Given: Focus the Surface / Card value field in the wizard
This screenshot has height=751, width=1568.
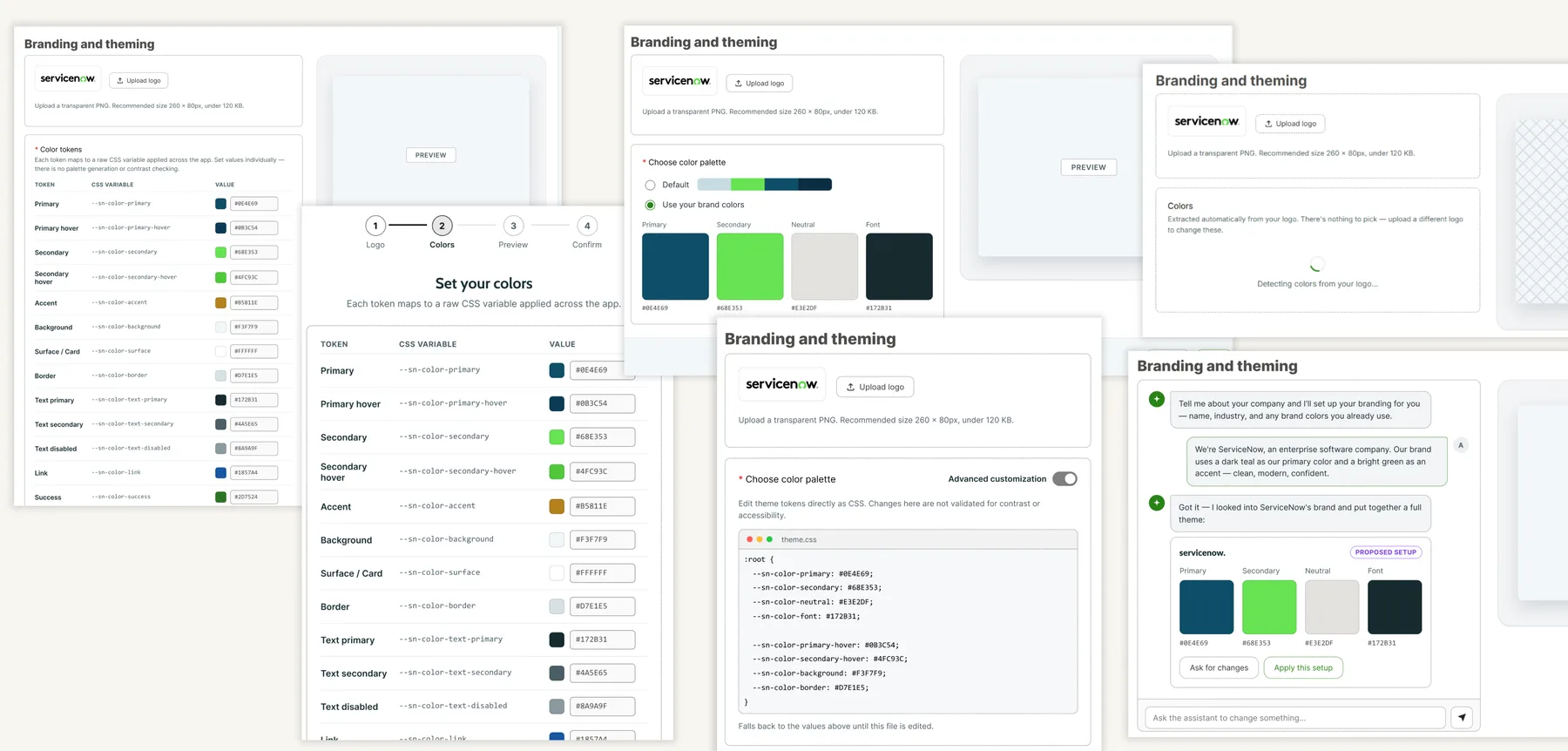Looking at the screenshot, I should coord(602,573).
